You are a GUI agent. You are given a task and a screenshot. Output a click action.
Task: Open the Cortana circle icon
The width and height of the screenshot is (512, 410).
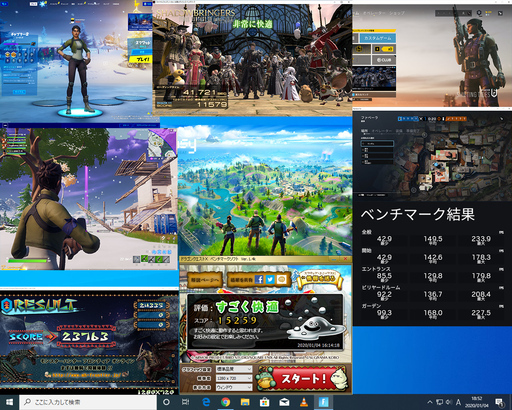pyautogui.click(x=166, y=402)
